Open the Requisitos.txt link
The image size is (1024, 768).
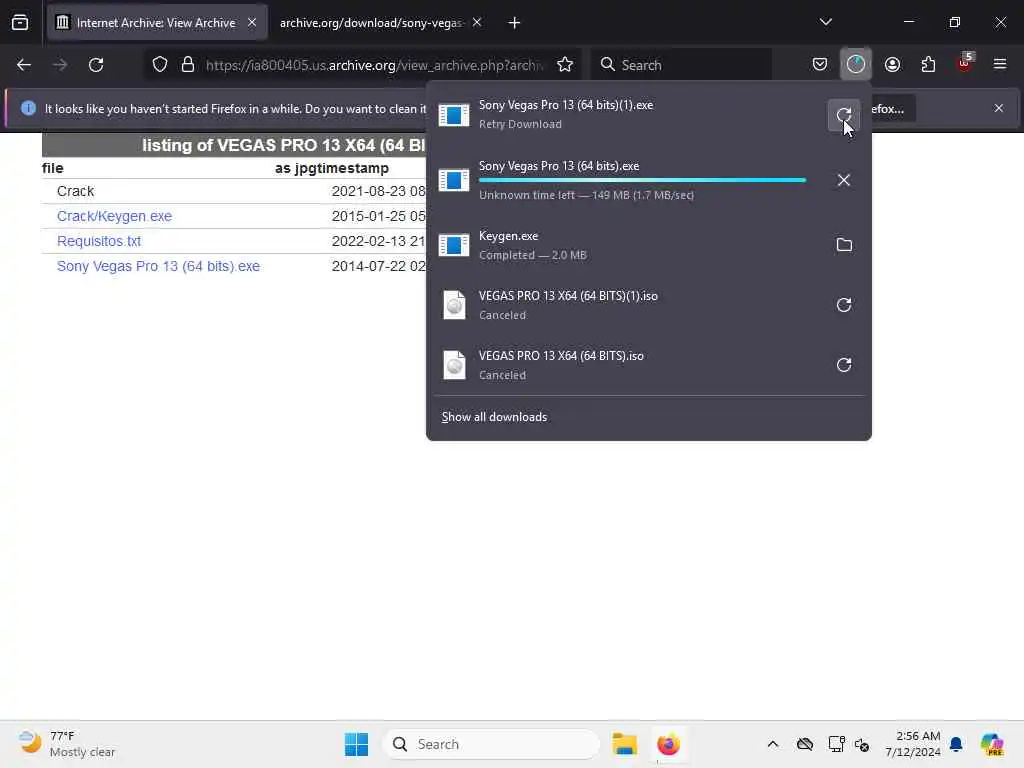click(99, 241)
